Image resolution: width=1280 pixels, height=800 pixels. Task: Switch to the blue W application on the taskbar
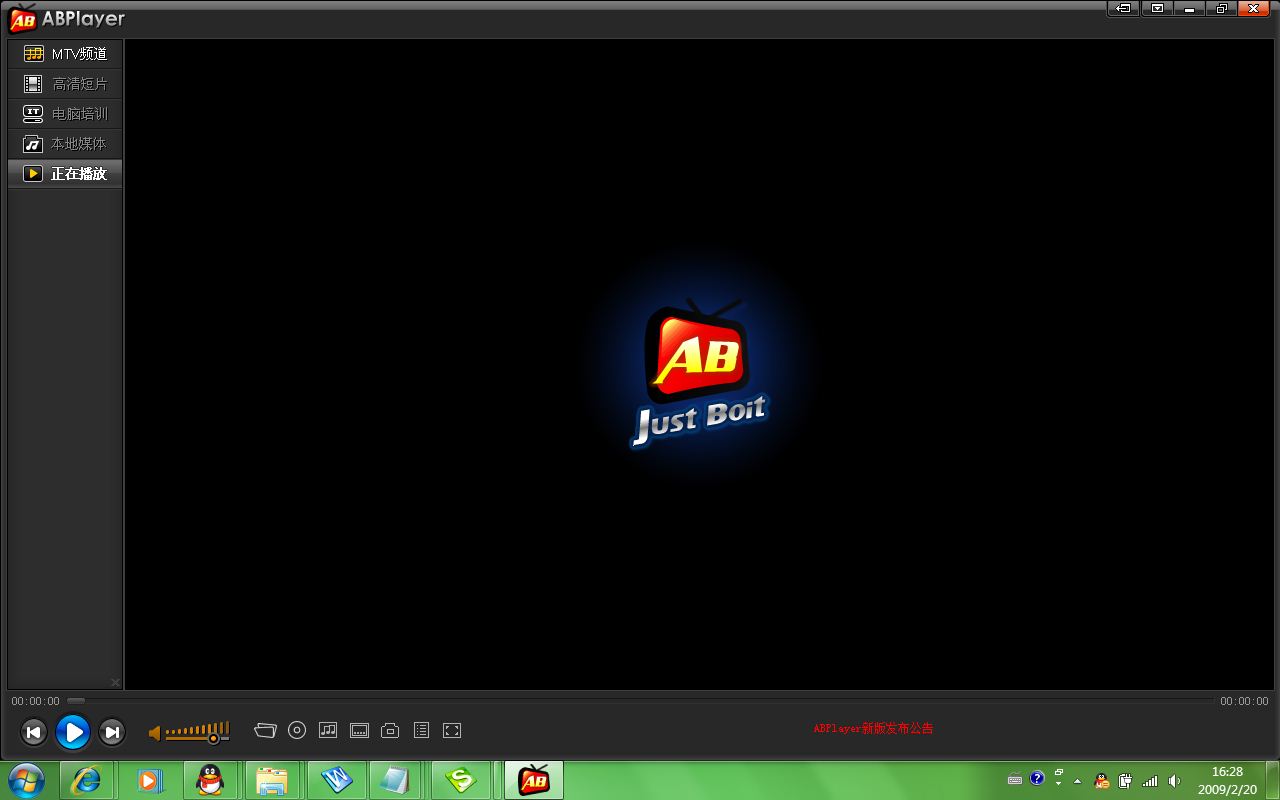335,780
